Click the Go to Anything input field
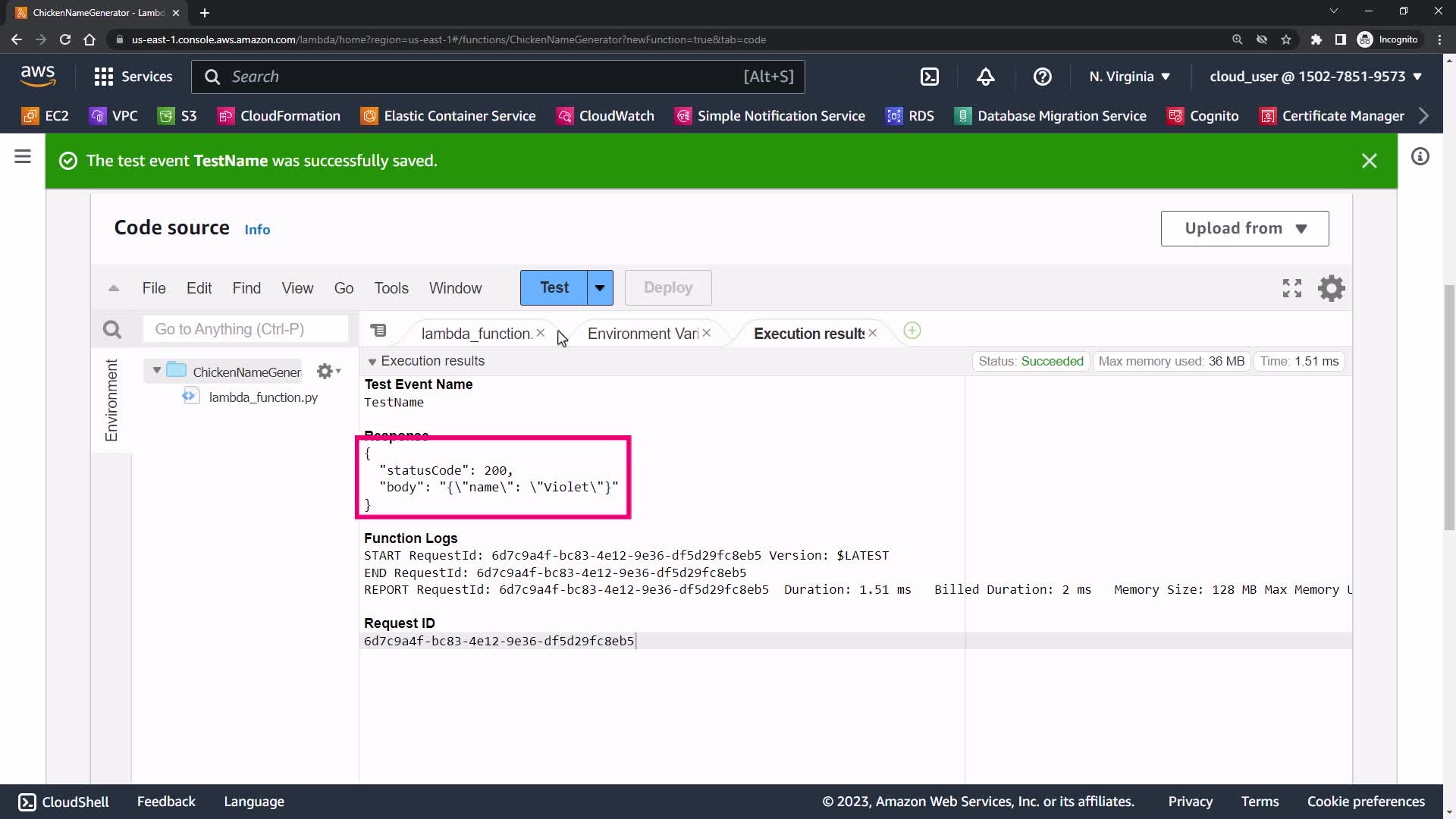 coord(245,329)
